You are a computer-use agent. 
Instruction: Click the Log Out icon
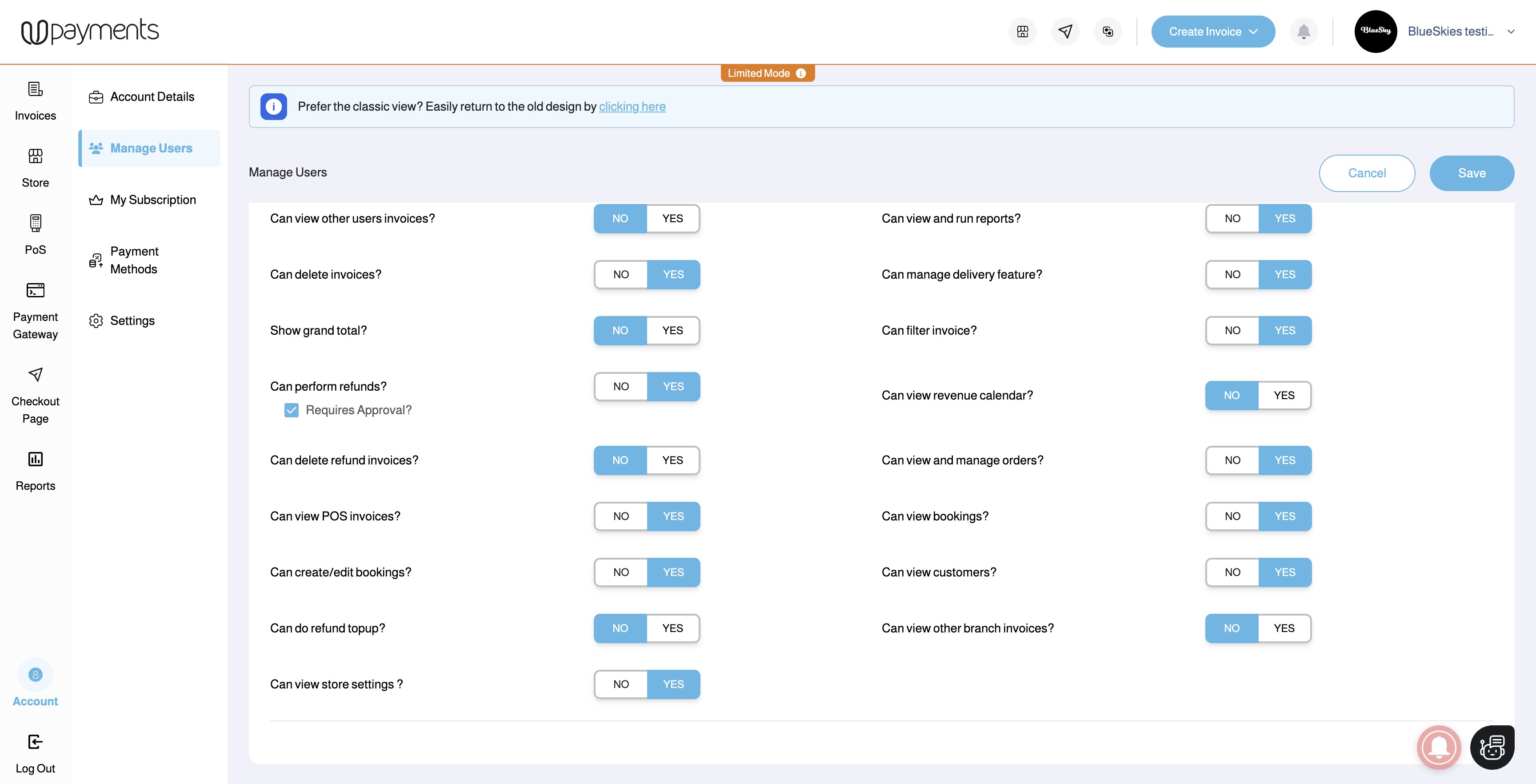pyautogui.click(x=35, y=742)
